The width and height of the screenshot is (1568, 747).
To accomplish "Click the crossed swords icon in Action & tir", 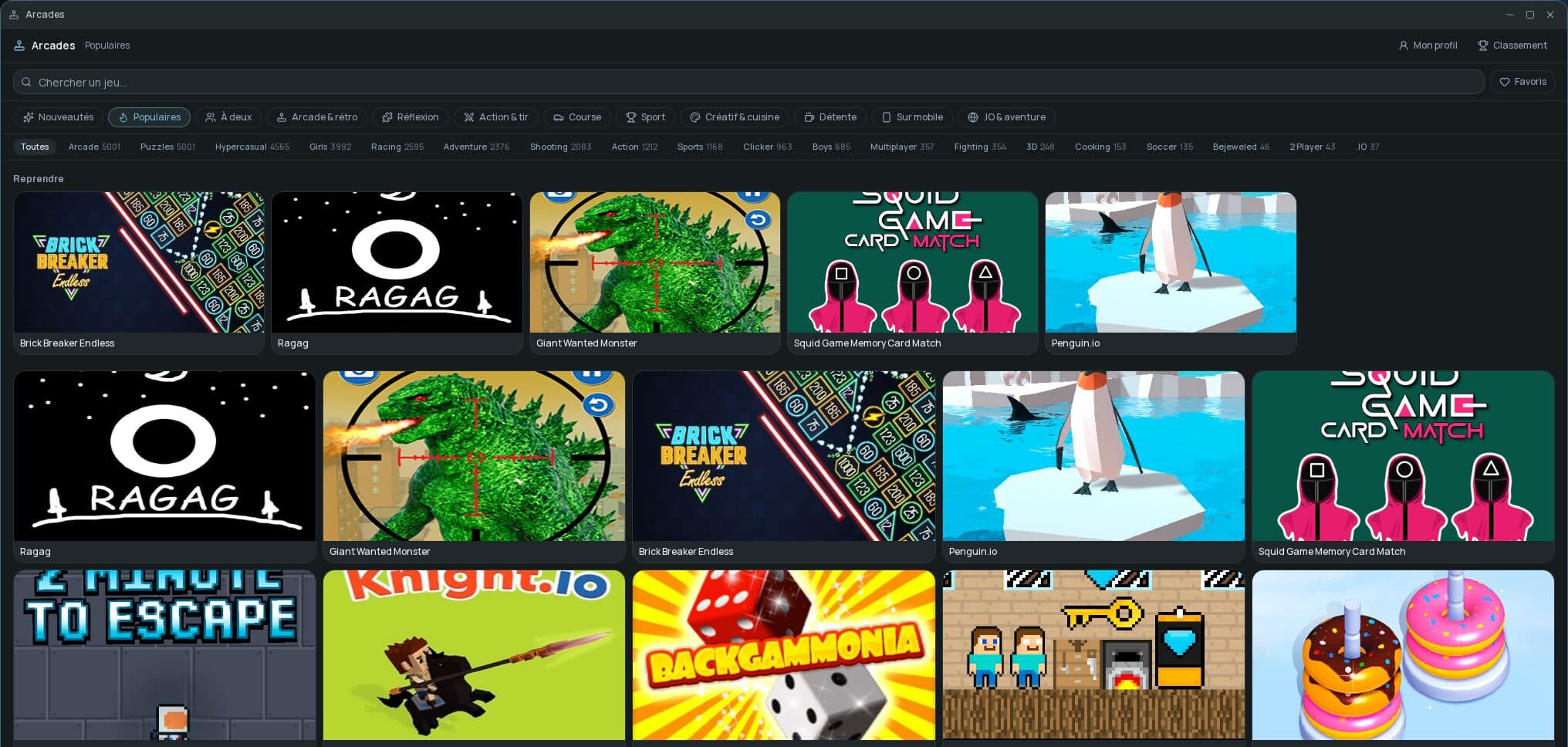I will (x=469, y=117).
